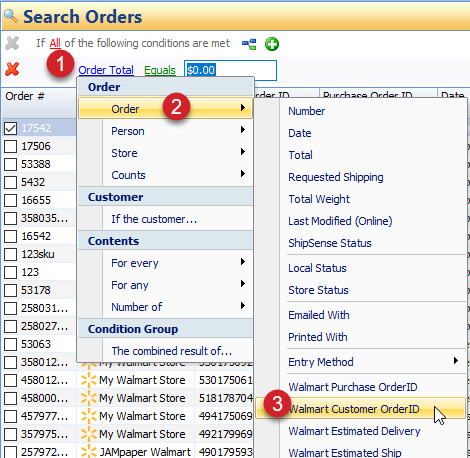This screenshot has height=458, width=470.
Task: Select Walmart Customer OrderID
Action: [360, 408]
